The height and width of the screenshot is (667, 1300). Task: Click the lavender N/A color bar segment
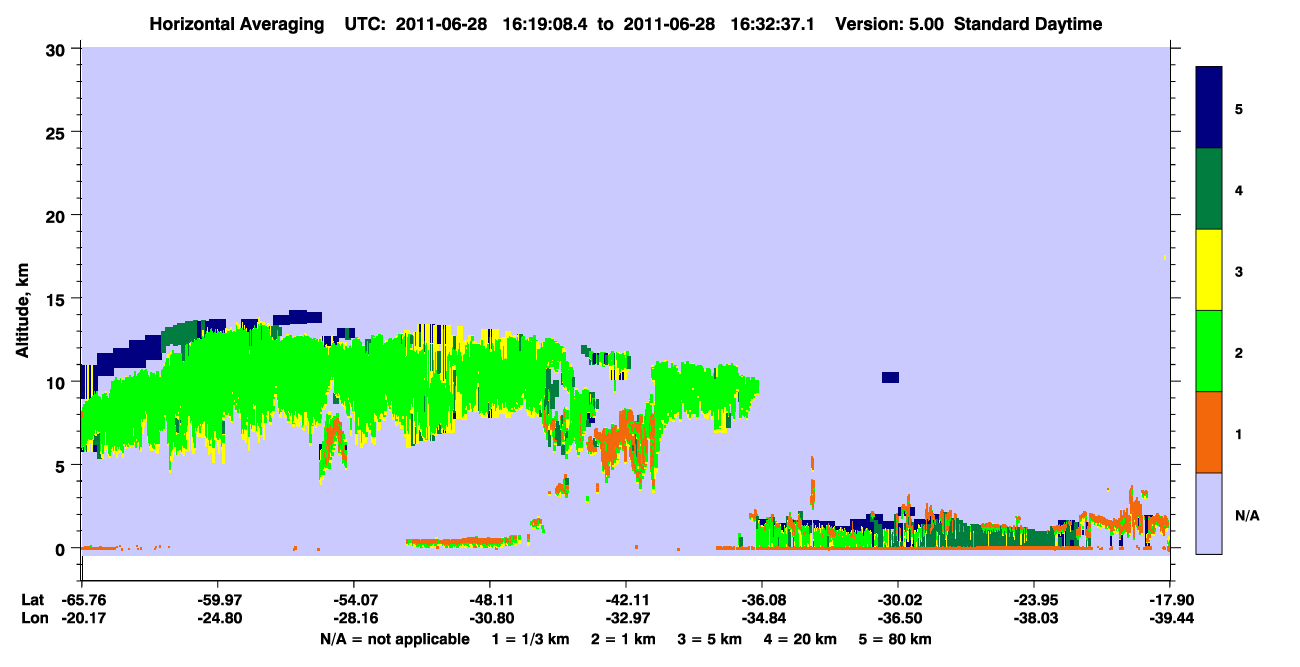[x=1209, y=513]
